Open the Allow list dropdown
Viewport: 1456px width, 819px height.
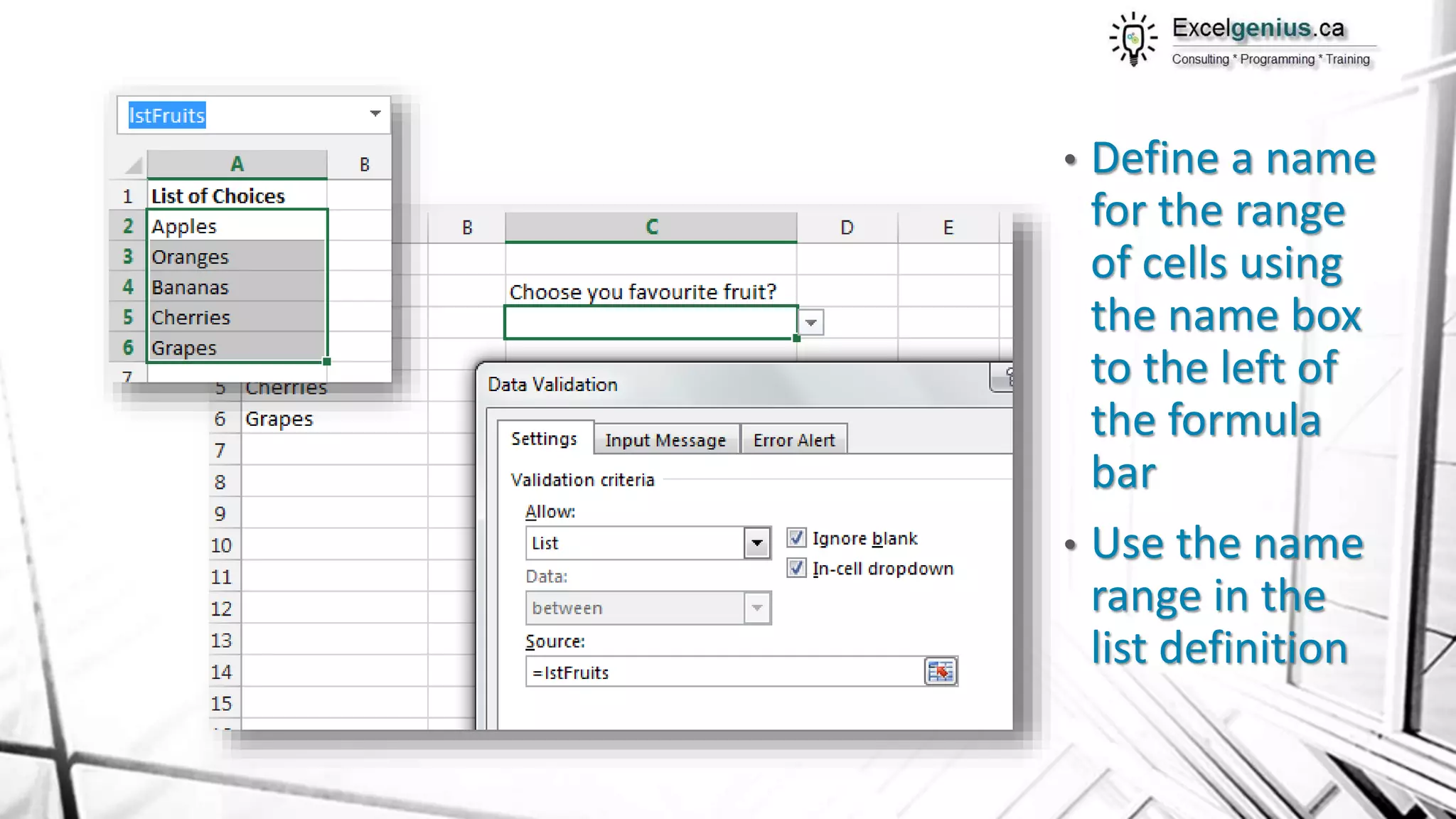click(x=757, y=543)
